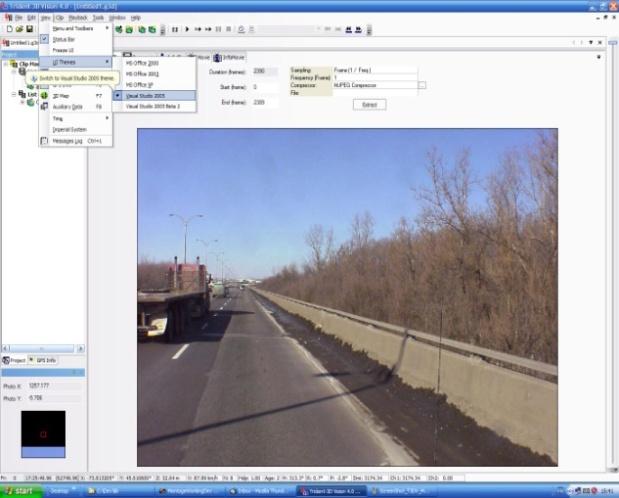Switch to the InfoMovie tab
This screenshot has width=619, height=498.
[x=229, y=58]
